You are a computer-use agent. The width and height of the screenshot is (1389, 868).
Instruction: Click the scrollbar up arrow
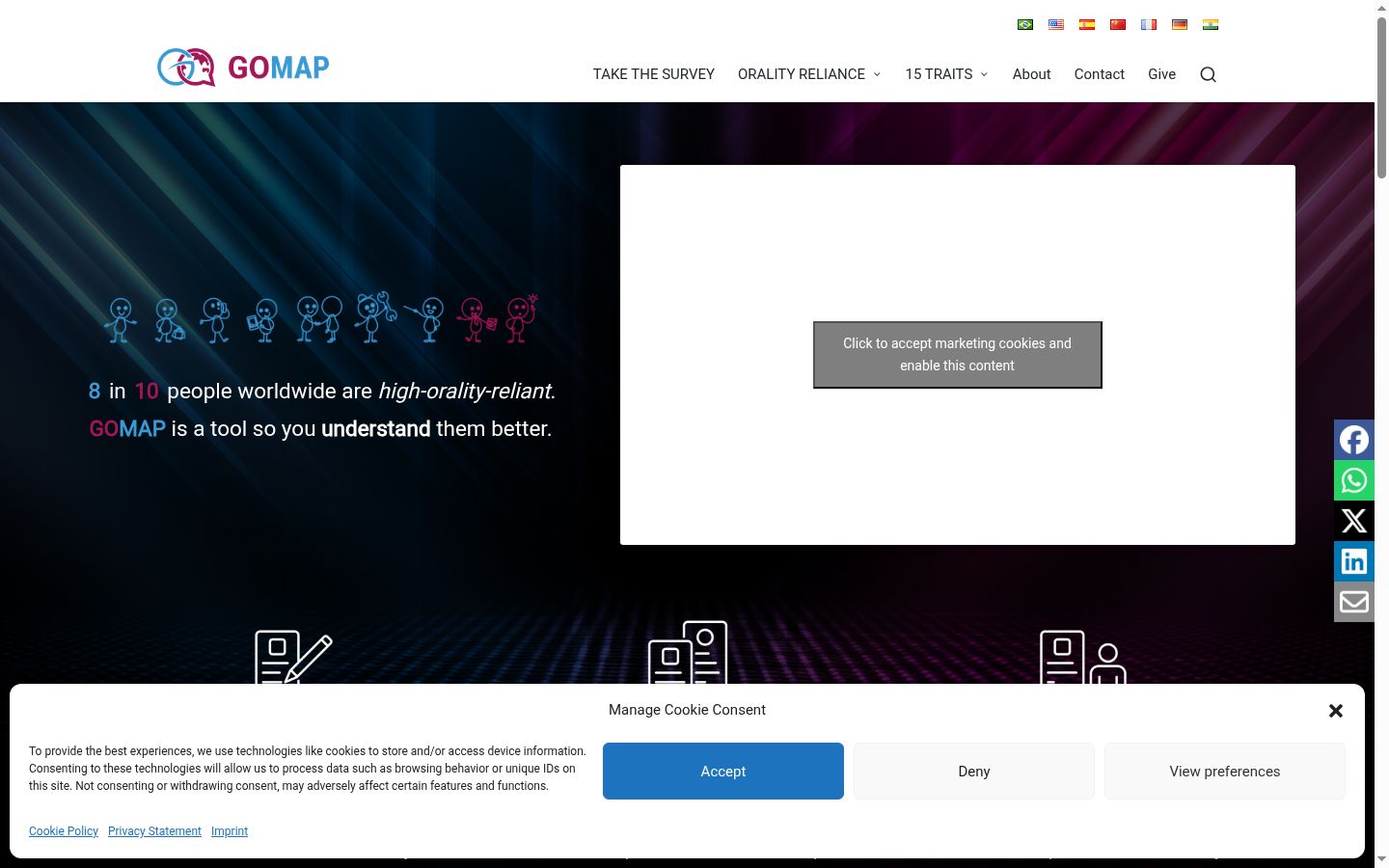click(x=1382, y=8)
